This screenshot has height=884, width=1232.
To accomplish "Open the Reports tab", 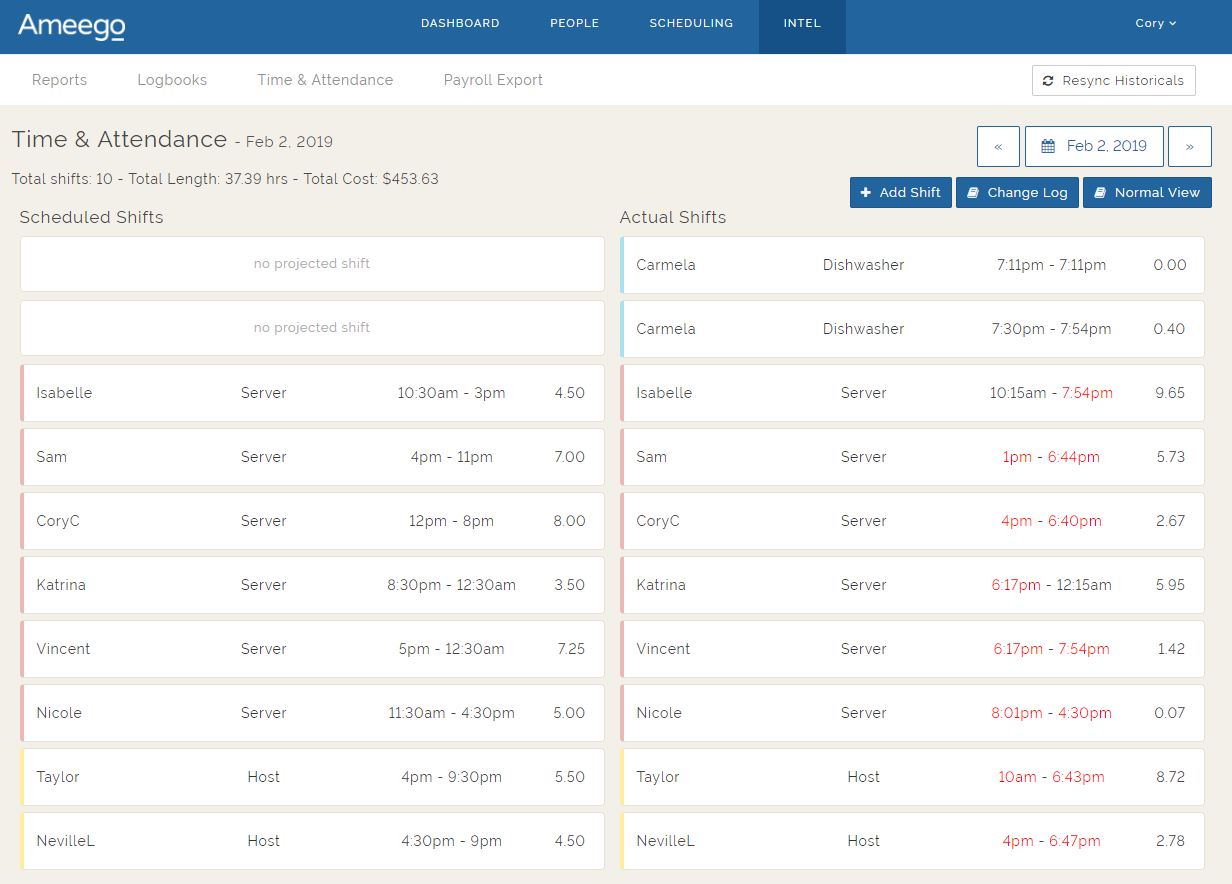I will point(59,80).
